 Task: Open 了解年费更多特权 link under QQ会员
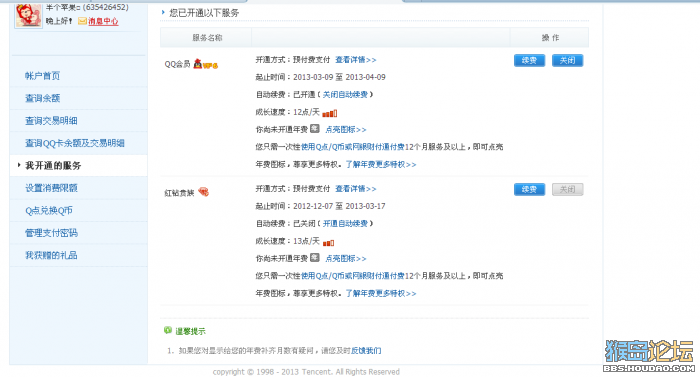(381, 164)
